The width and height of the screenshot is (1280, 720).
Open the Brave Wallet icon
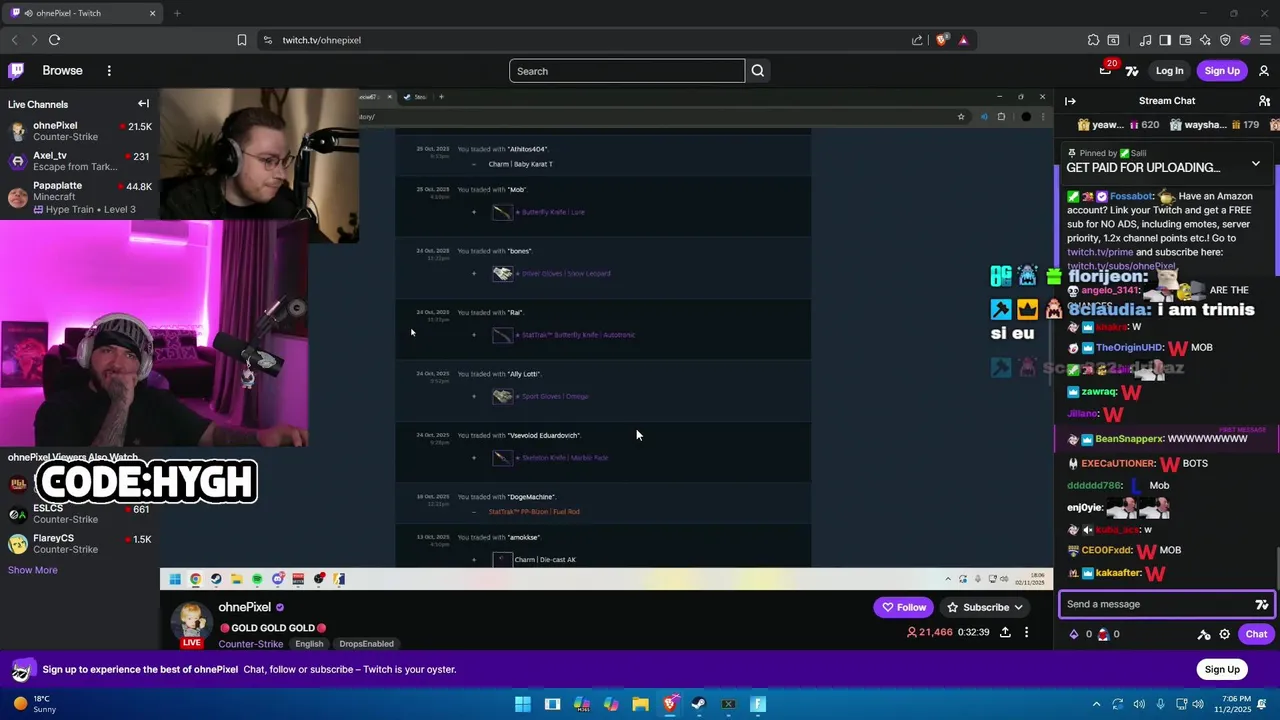tap(1185, 40)
